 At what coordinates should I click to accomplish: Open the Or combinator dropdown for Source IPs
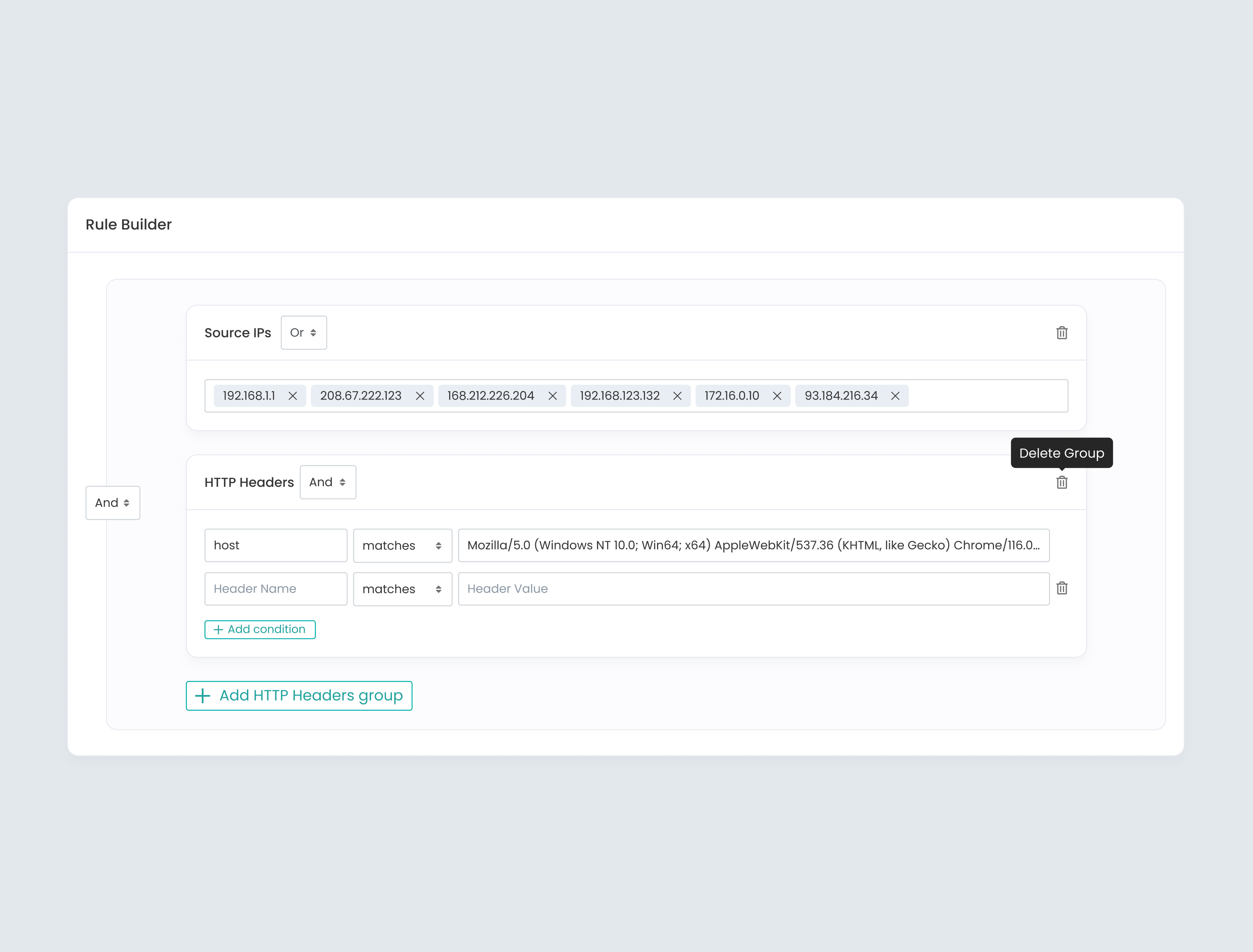304,333
